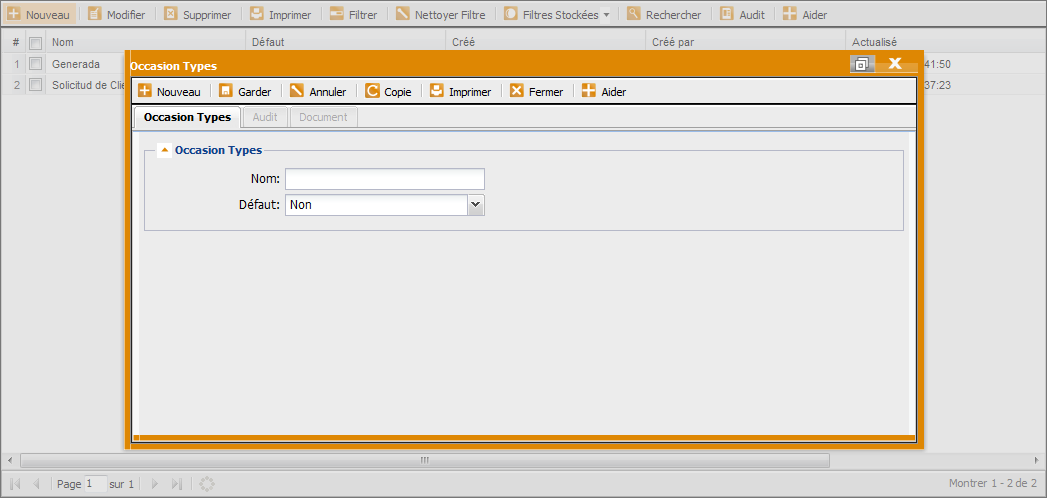Viewport: 1047px width, 498px height.
Task: Check the box for the Generada row
Action: point(36,64)
